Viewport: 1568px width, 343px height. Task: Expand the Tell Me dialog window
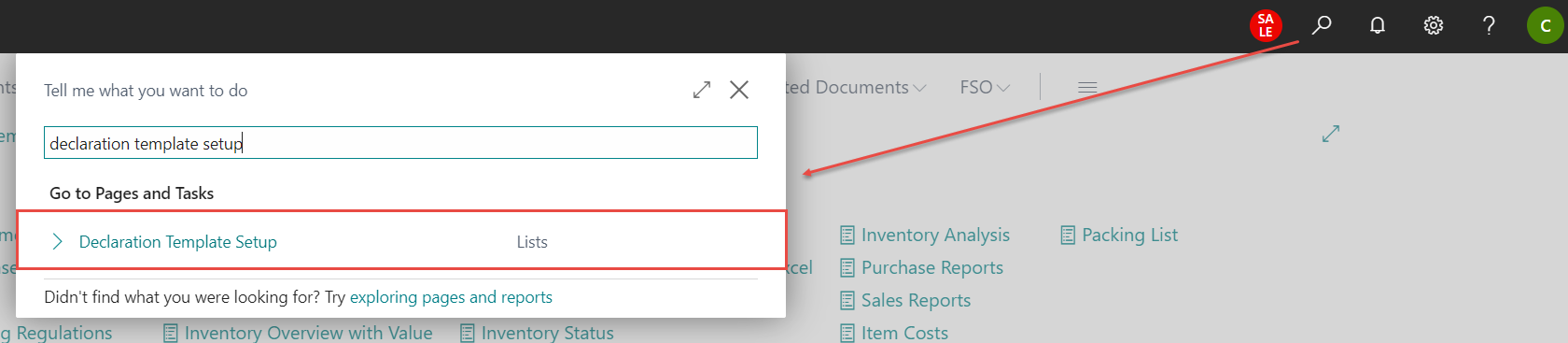pos(702,90)
